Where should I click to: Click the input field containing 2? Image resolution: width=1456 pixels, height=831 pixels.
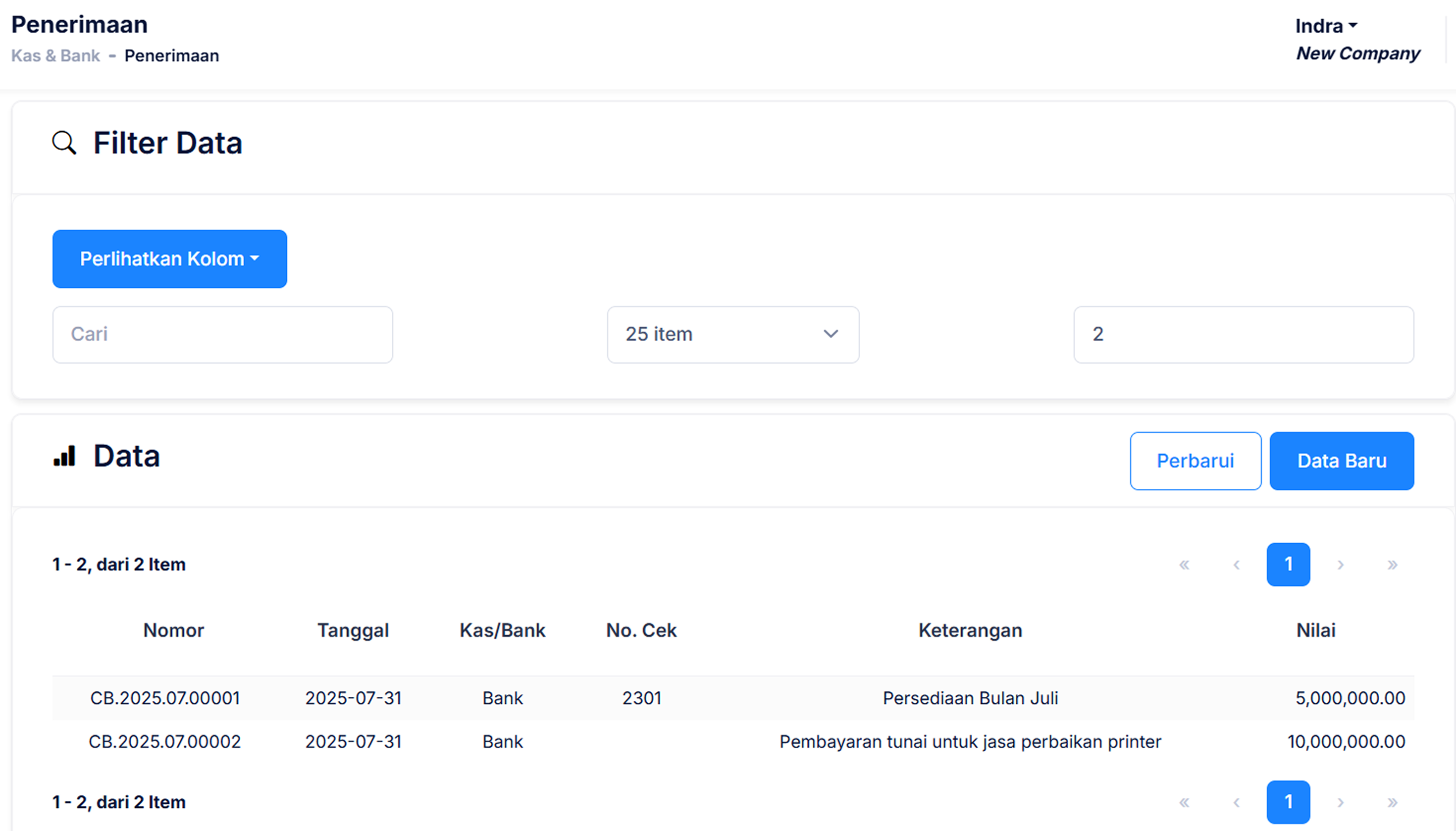(1243, 334)
